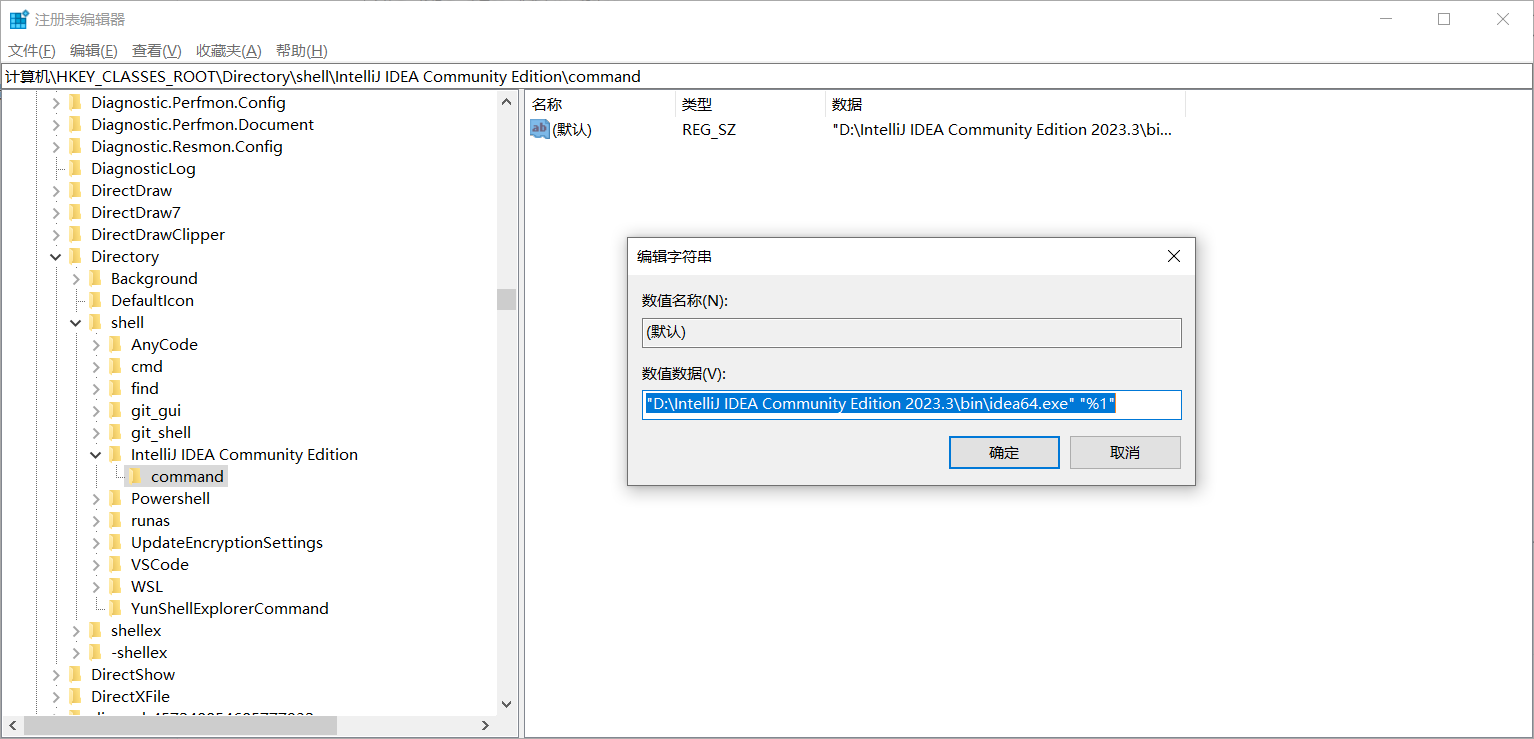
Task: Click the folder icon beside runas
Action: pyautogui.click(x=116, y=520)
